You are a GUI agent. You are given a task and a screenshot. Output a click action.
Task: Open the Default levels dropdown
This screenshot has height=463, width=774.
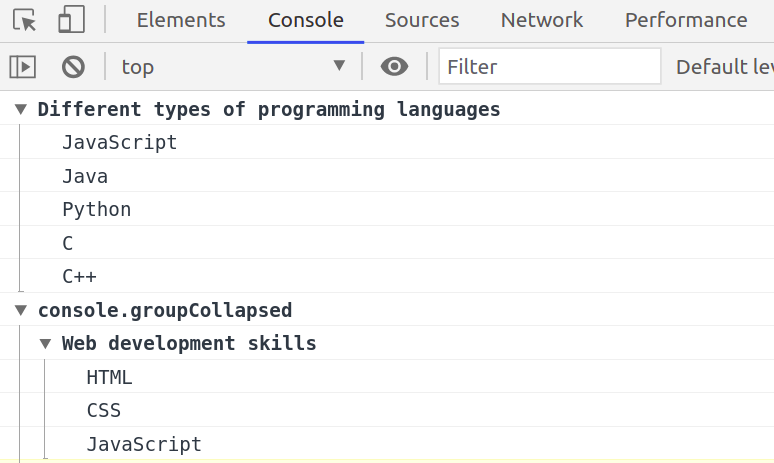[x=725, y=67]
